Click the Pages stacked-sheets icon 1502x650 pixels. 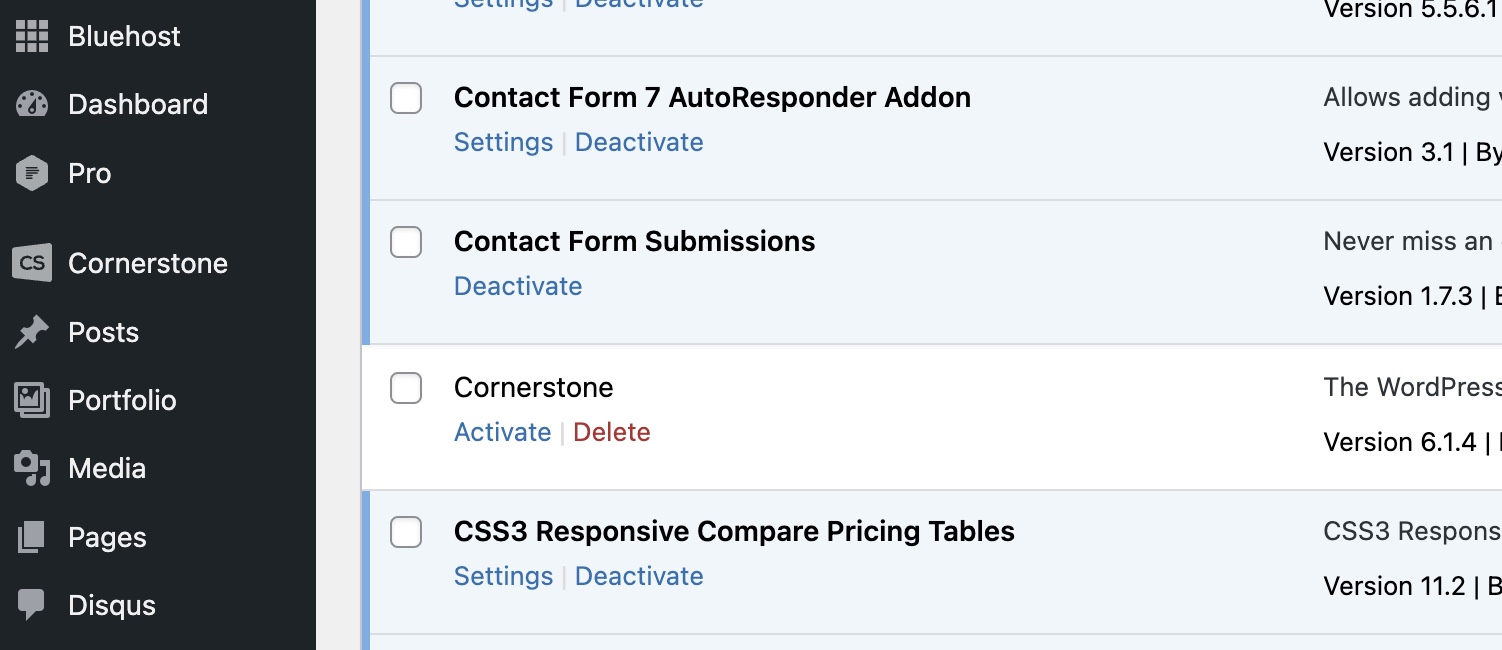click(x=32, y=537)
